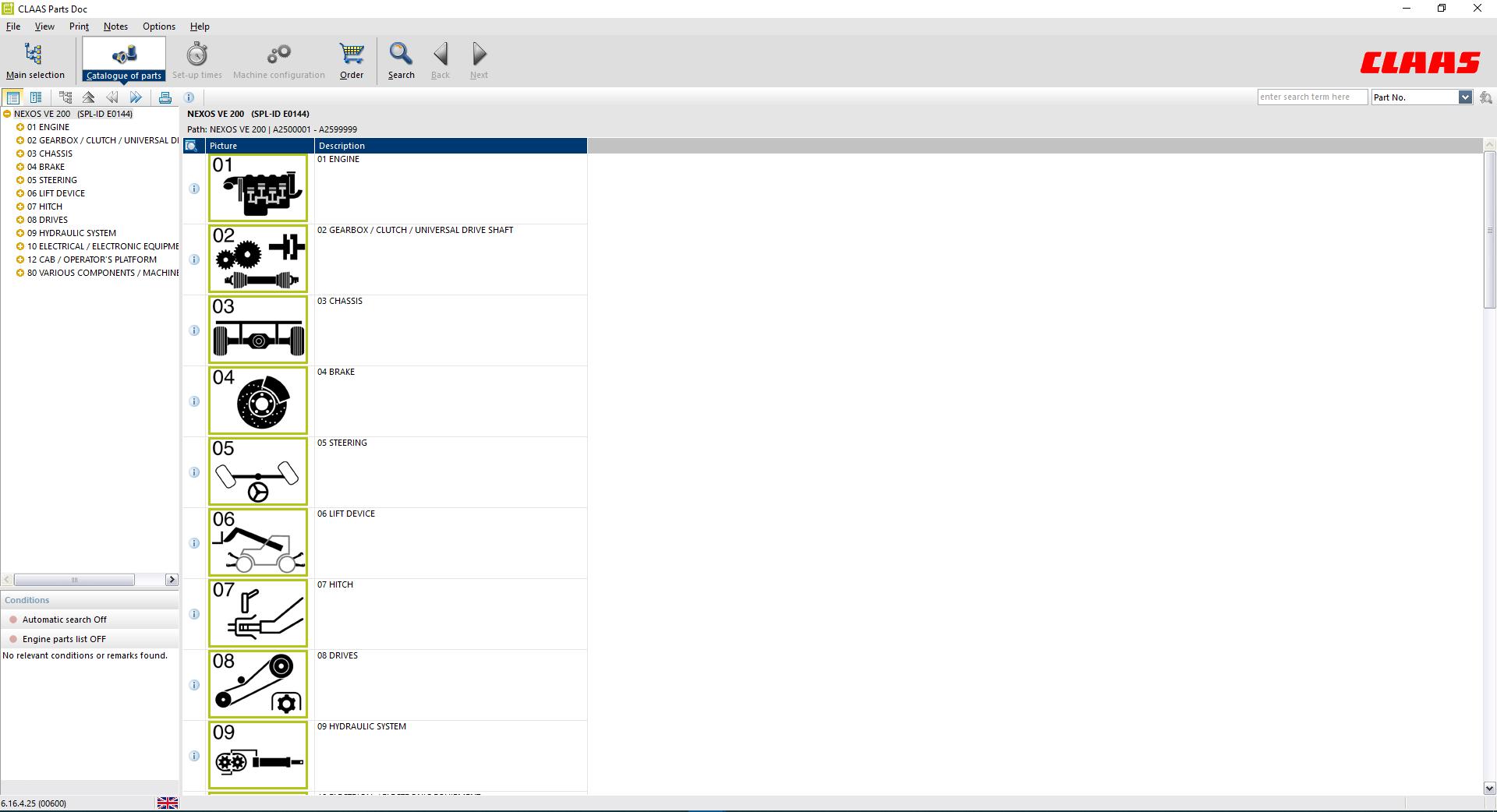Click the UK flag language icon
1497x812 pixels.
click(168, 803)
